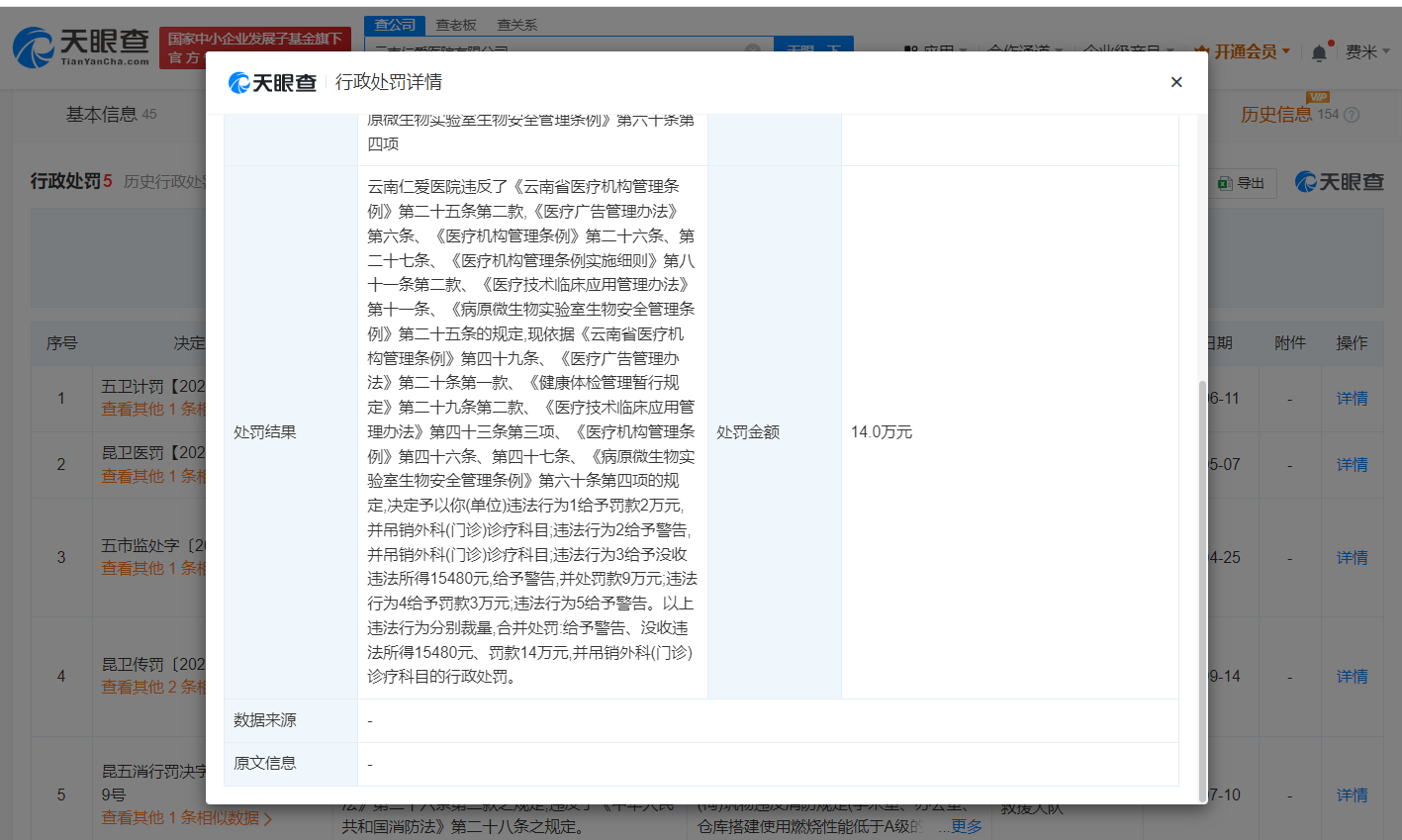Open the 历史信息 154 tab

tap(1289, 115)
